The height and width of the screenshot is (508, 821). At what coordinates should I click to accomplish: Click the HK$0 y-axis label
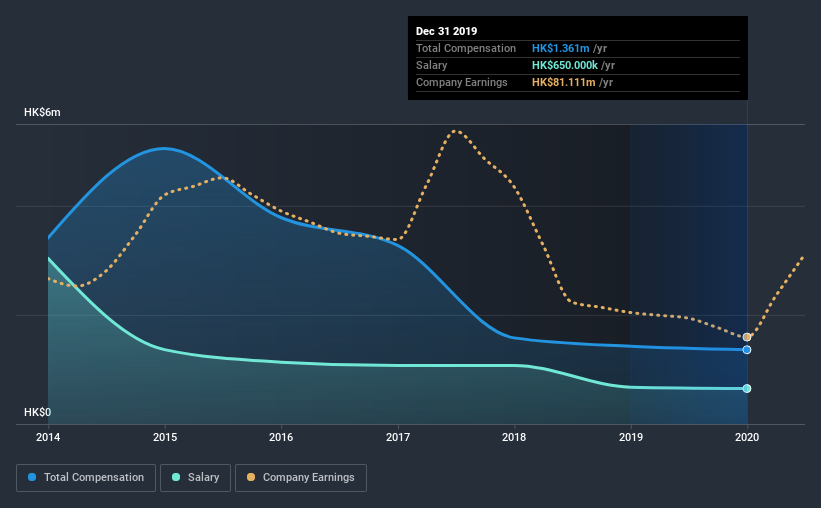38,413
